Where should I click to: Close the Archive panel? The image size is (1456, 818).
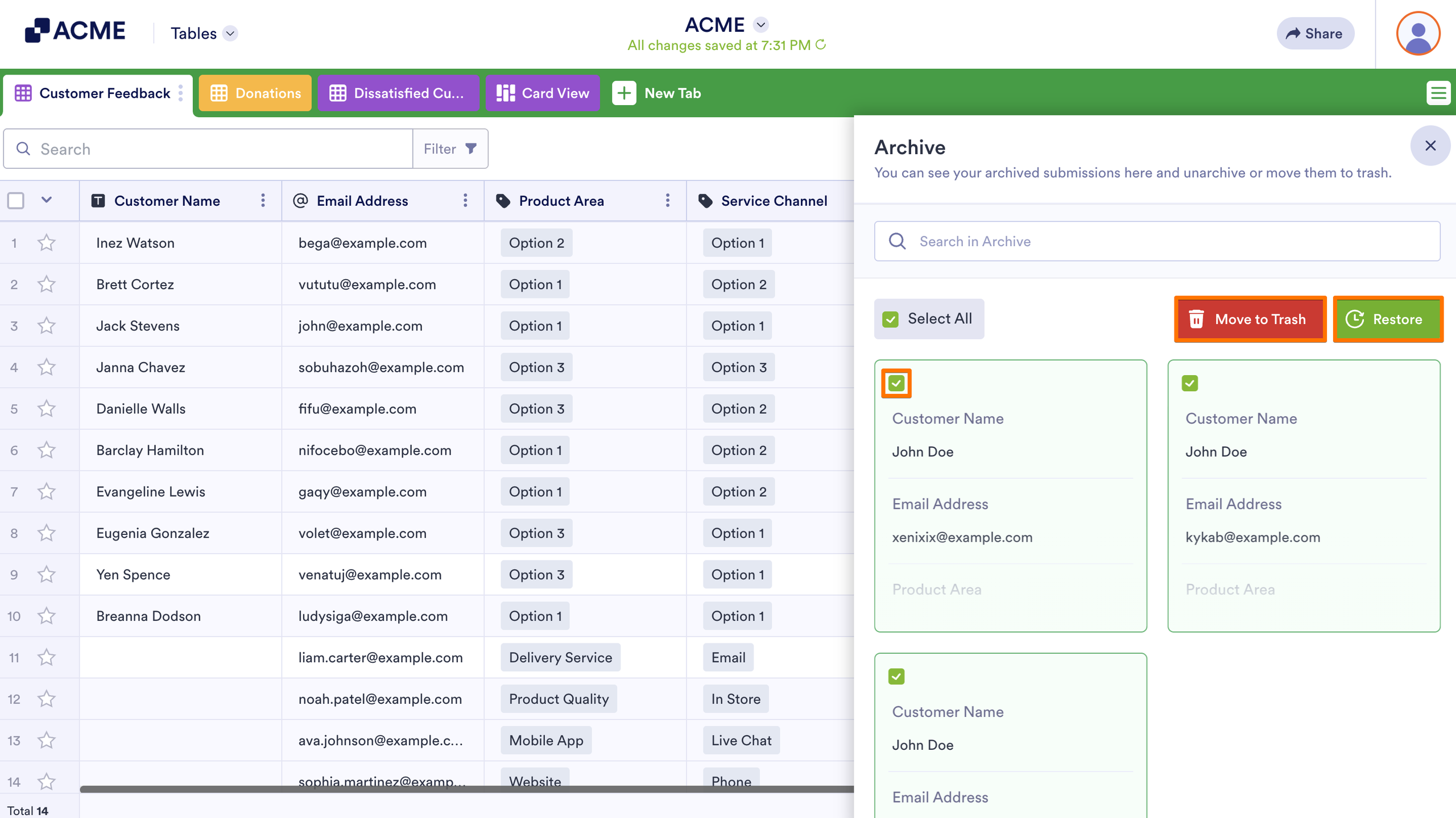[x=1430, y=146]
